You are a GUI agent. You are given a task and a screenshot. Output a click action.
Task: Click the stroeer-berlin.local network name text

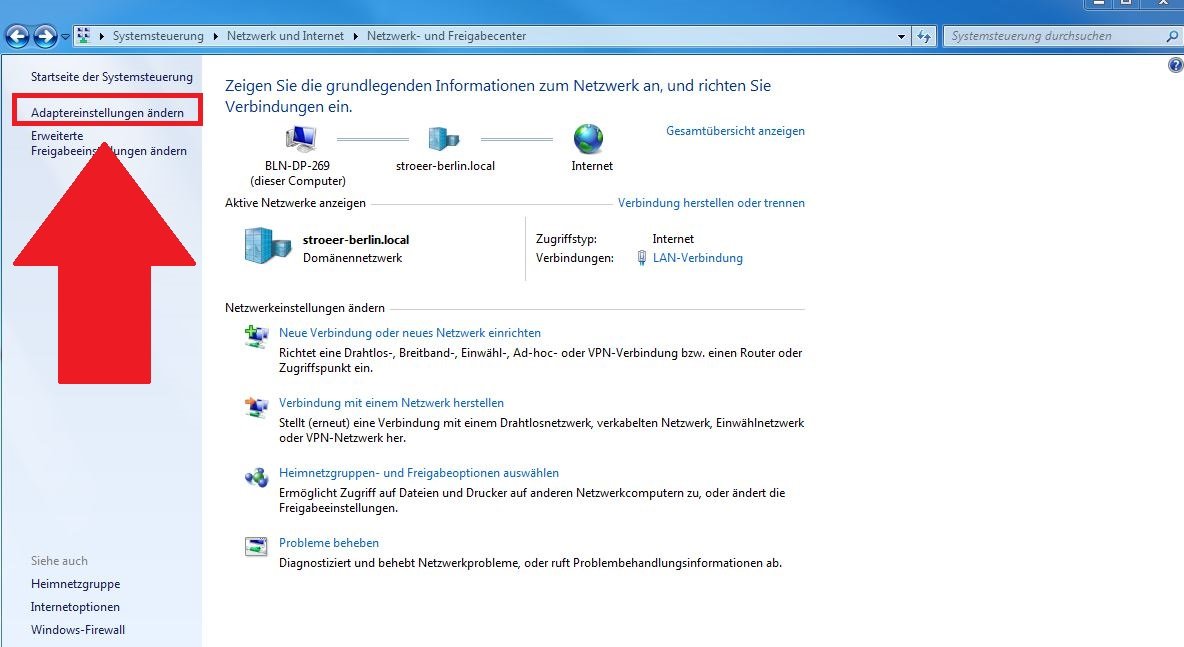pyautogui.click(x=356, y=240)
